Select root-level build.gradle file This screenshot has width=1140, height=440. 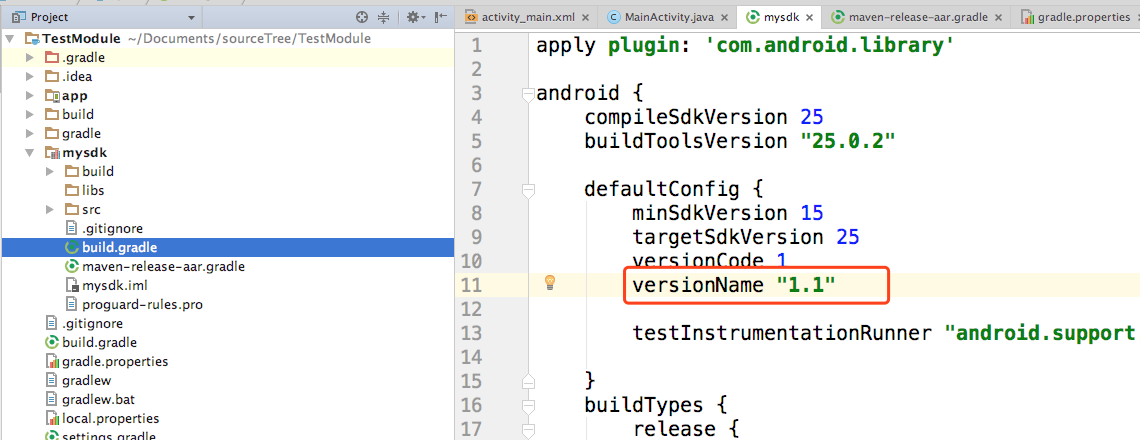tap(100, 342)
